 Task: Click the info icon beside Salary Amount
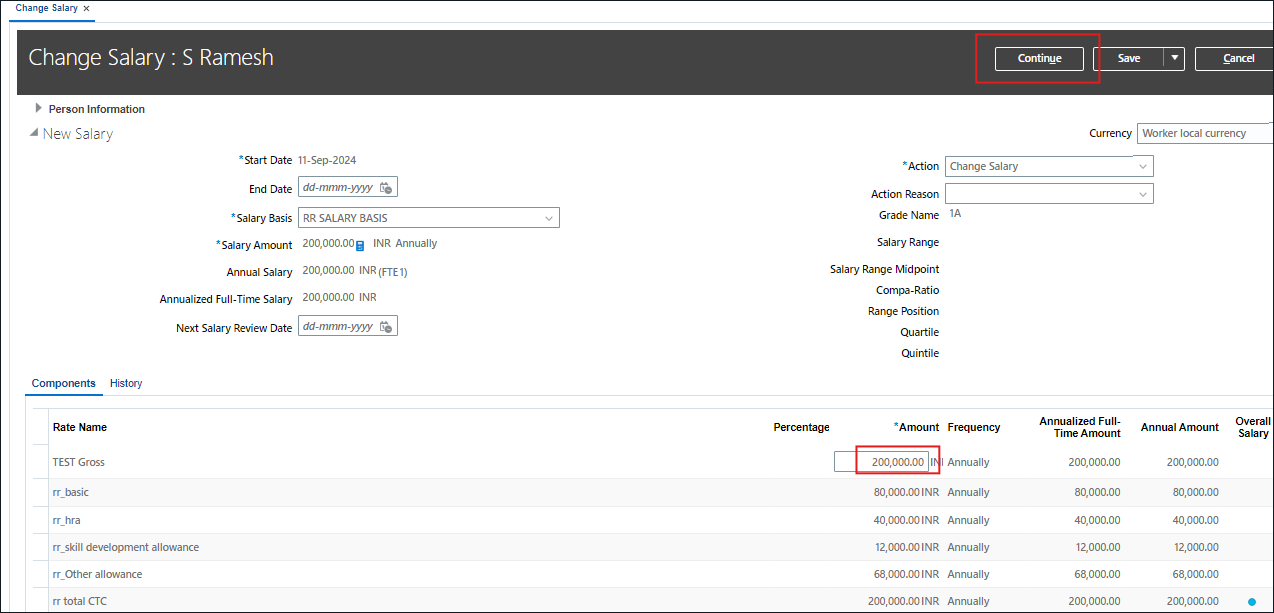pyautogui.click(x=361, y=243)
